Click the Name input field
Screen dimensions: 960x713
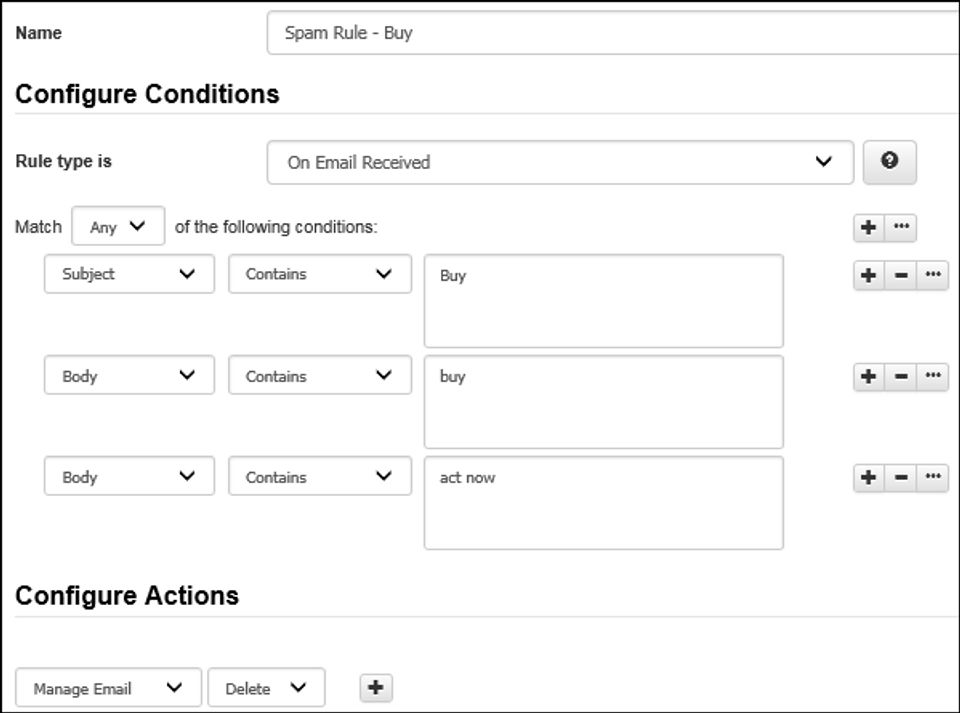point(612,33)
